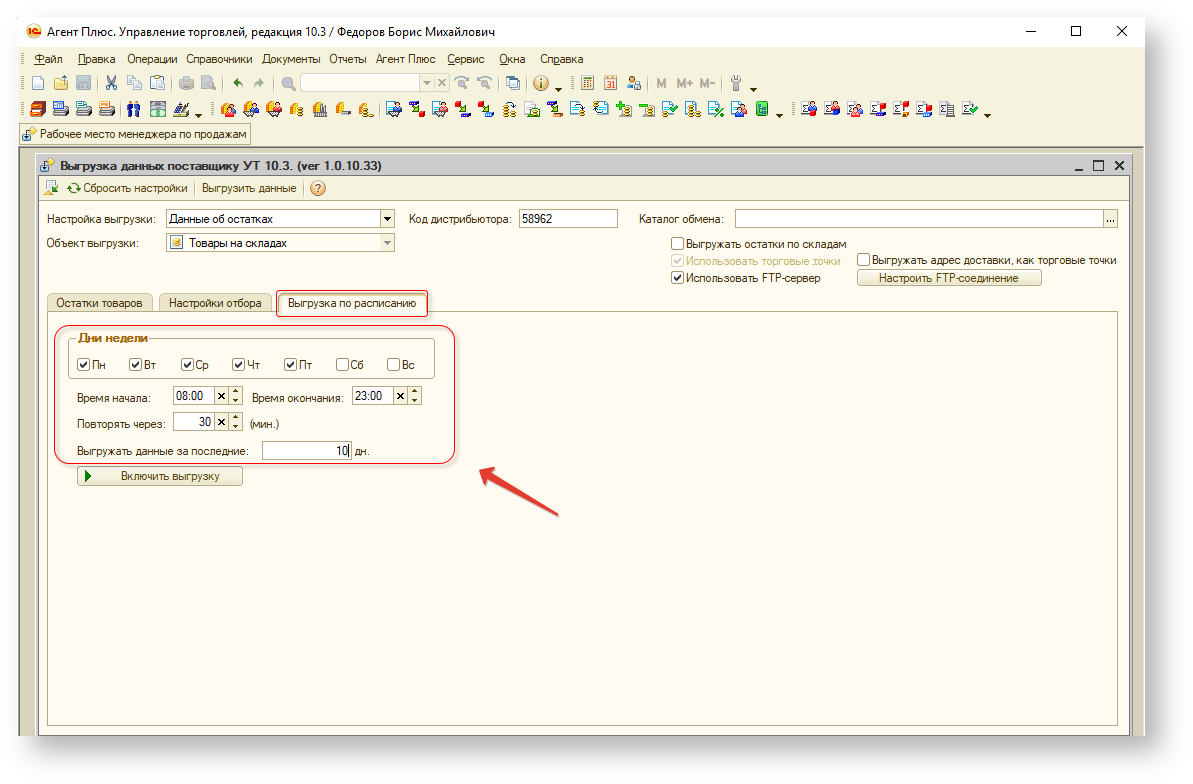
Task: Open the dropdown arrow next to Info icon
Action: click(x=558, y=89)
